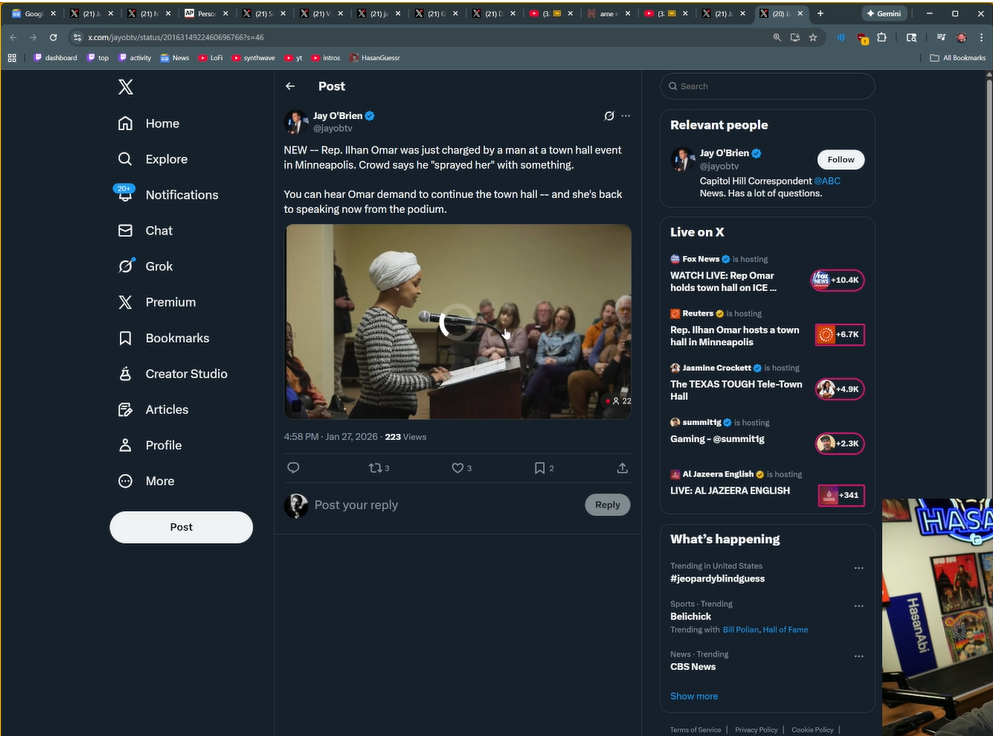This screenshot has height=736, width=993.
Task: Open Bookmarks from the sidebar
Action: [163, 338]
